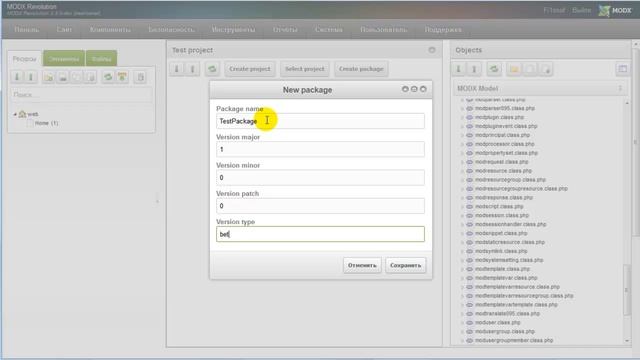This screenshot has width=640, height=360.
Task: Refresh the resource tree
Action: click(x=108, y=77)
